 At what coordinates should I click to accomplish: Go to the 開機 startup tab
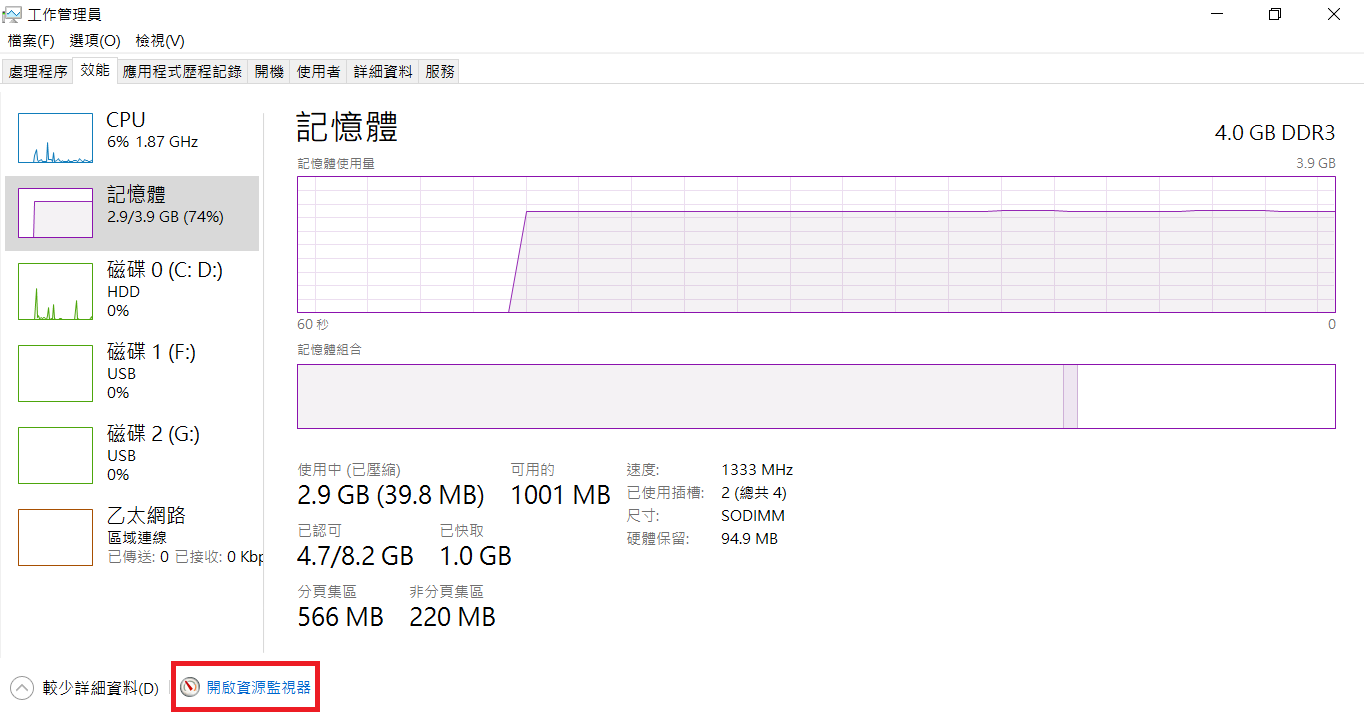click(x=269, y=72)
